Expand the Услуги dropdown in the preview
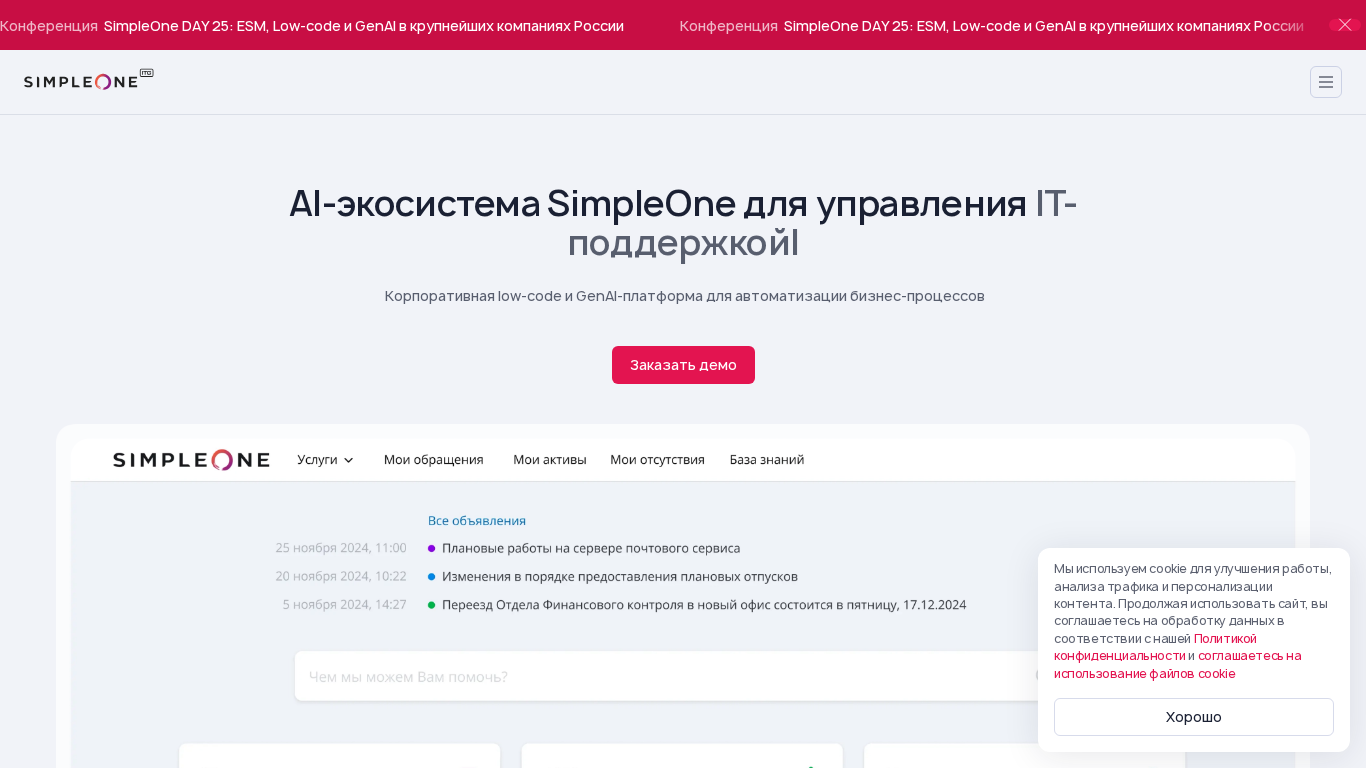Viewport: 1366px width, 768px height. [326, 460]
